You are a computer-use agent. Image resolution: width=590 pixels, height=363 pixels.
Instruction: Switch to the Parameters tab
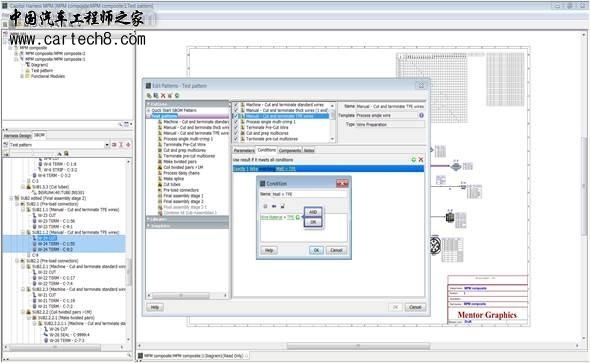[244, 150]
